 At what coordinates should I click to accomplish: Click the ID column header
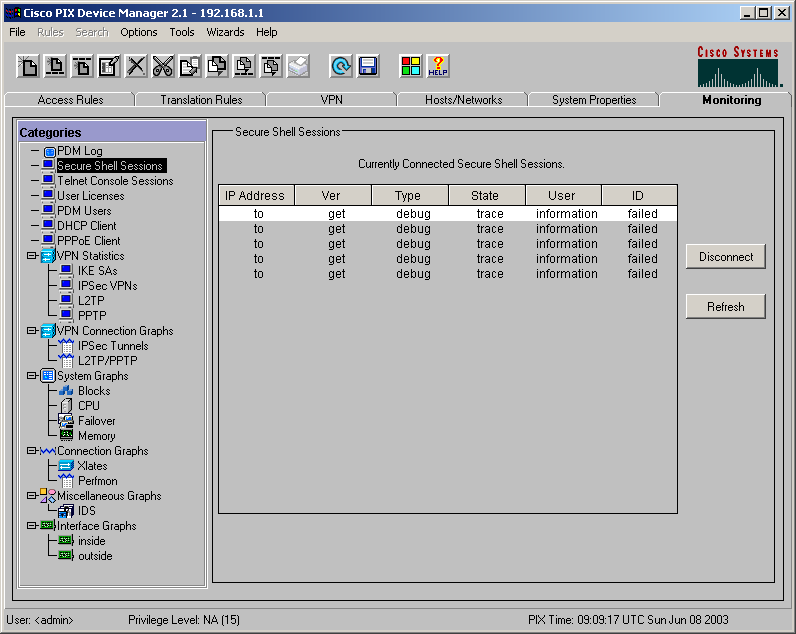(640, 195)
